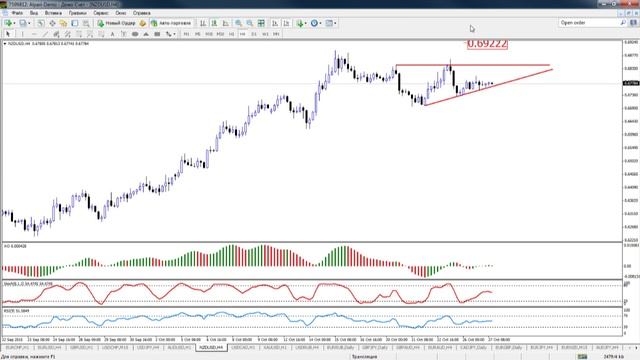
Task: Select the Text Label tool
Action: tap(124, 34)
